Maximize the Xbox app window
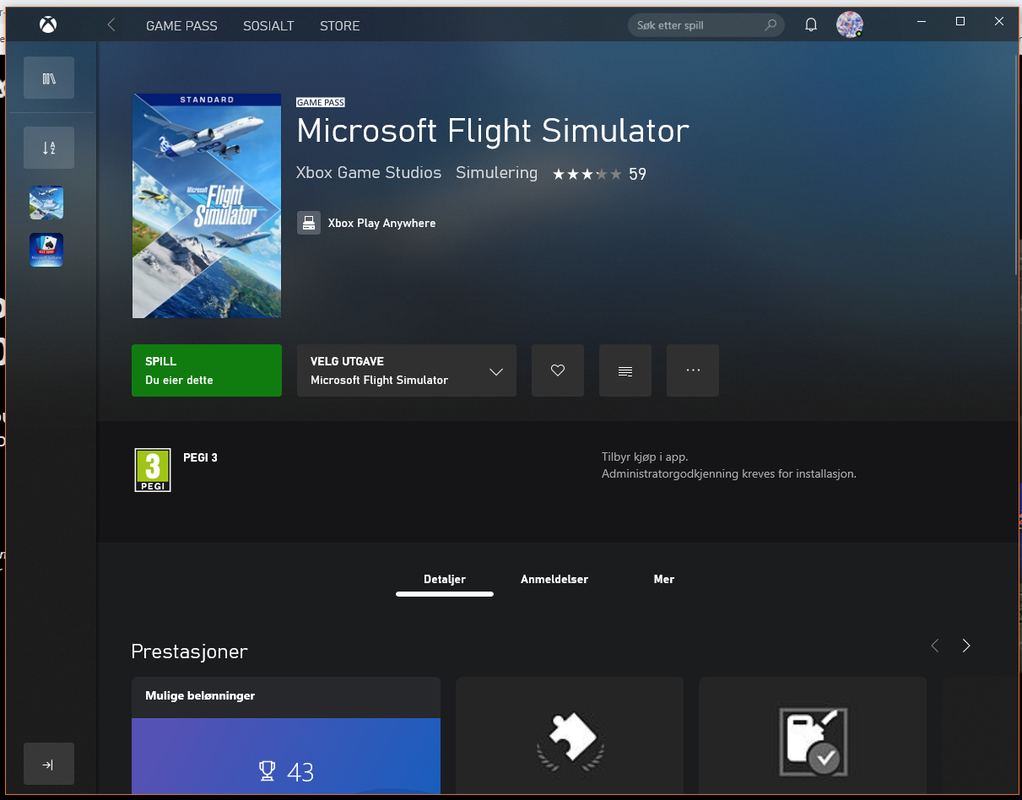The height and width of the screenshot is (800, 1022). pos(960,22)
